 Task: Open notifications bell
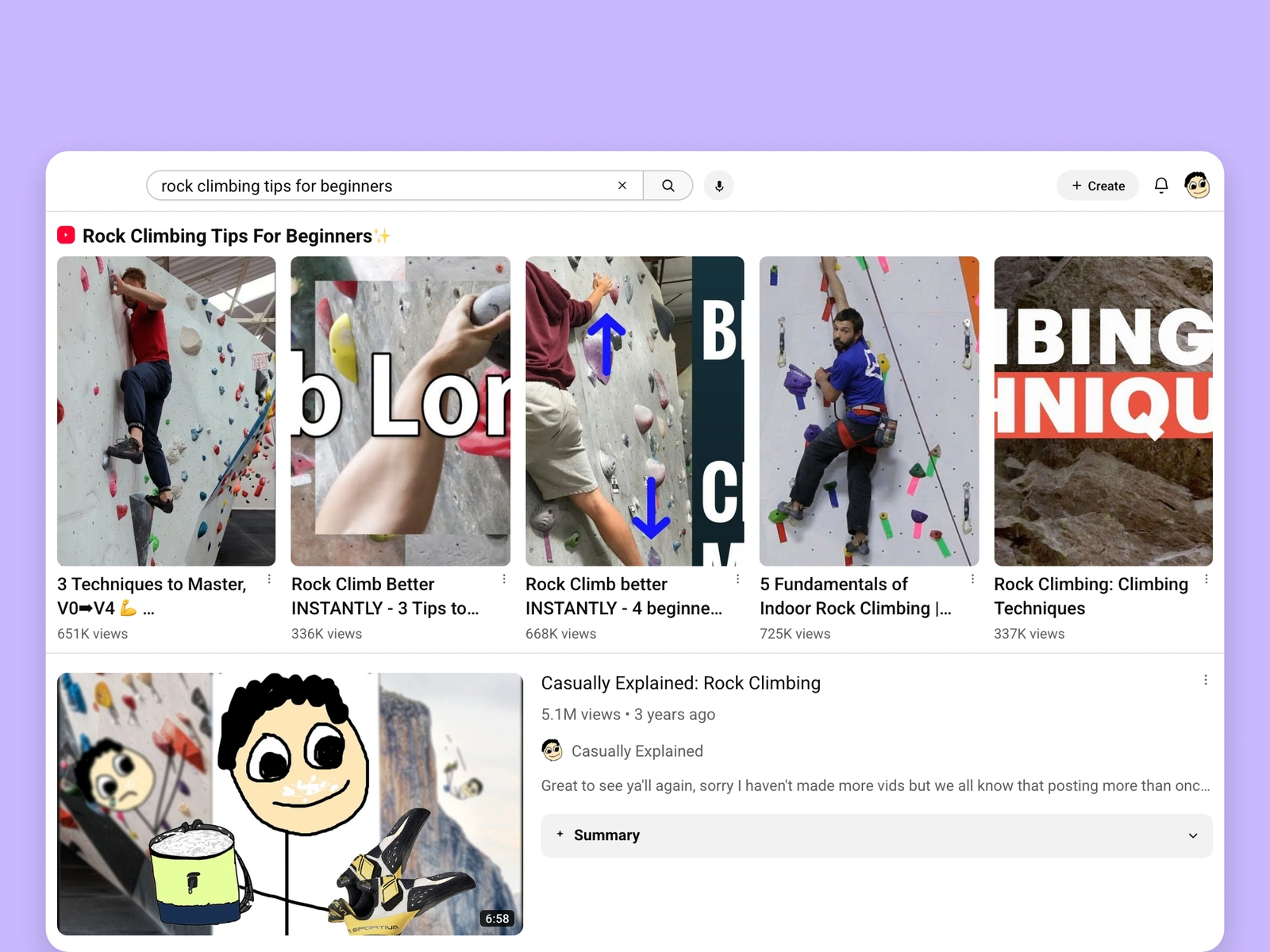point(1161,186)
